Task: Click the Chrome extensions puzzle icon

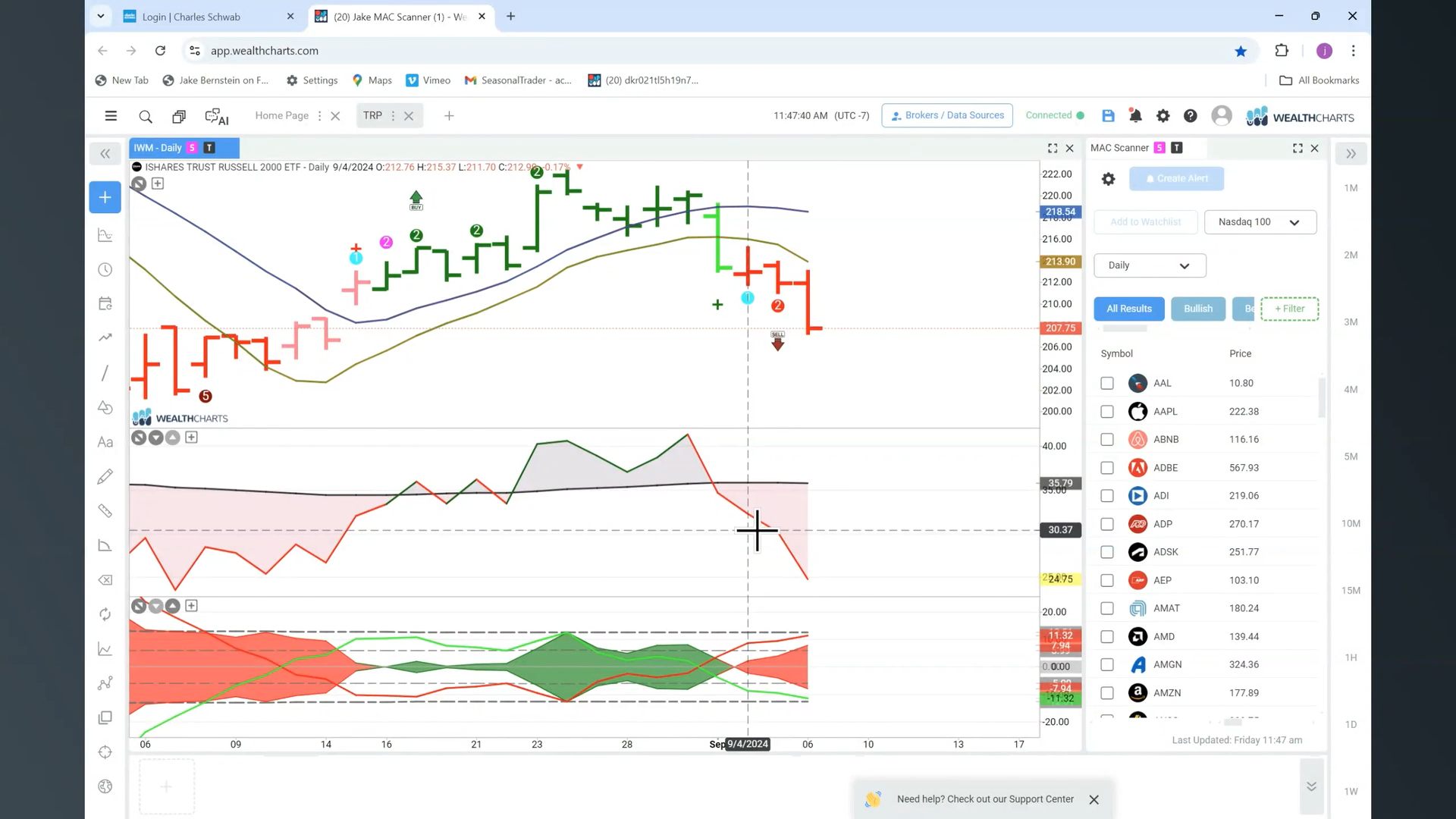Action: [1282, 51]
